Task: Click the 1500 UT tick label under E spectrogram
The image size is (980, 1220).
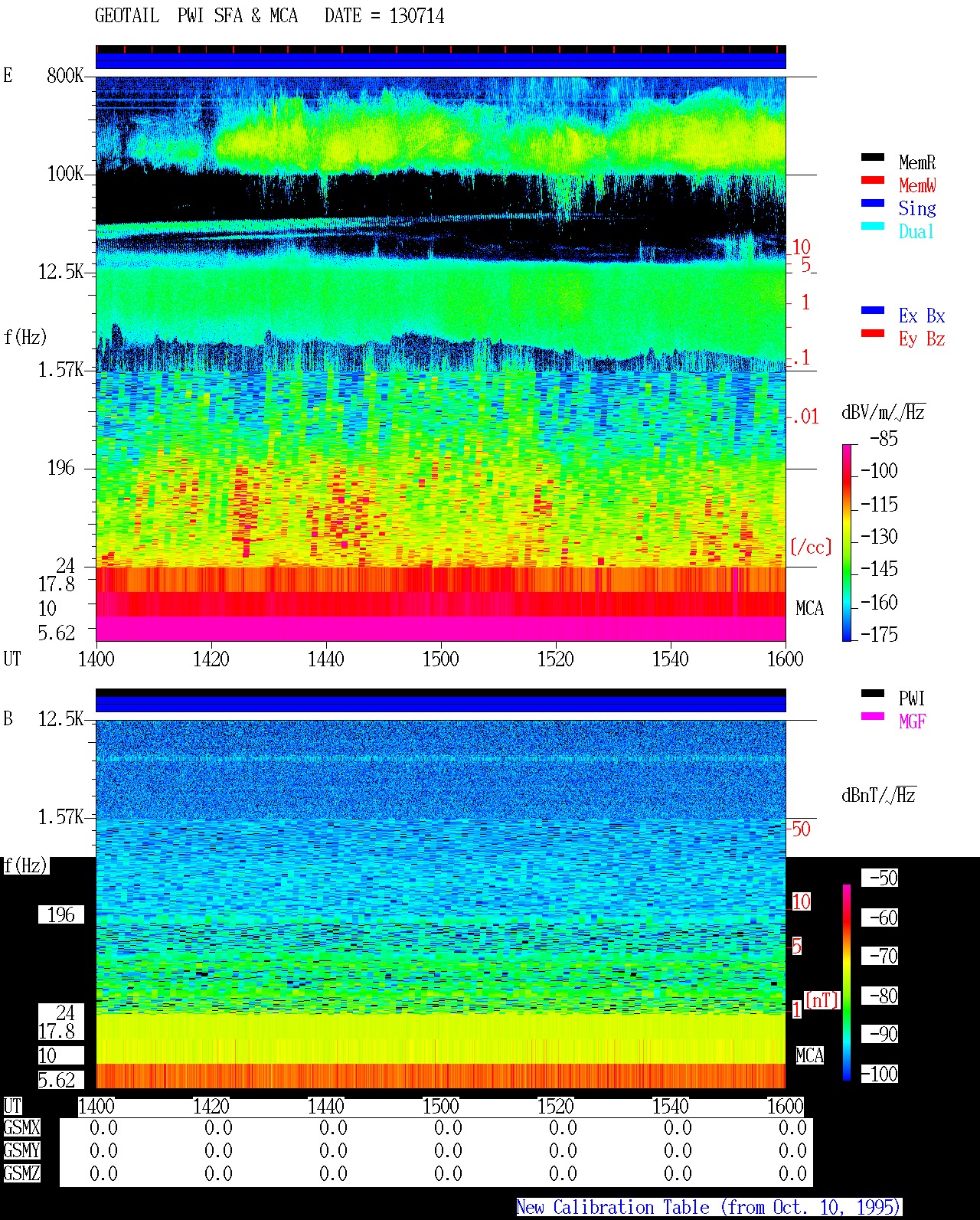Action: click(440, 659)
